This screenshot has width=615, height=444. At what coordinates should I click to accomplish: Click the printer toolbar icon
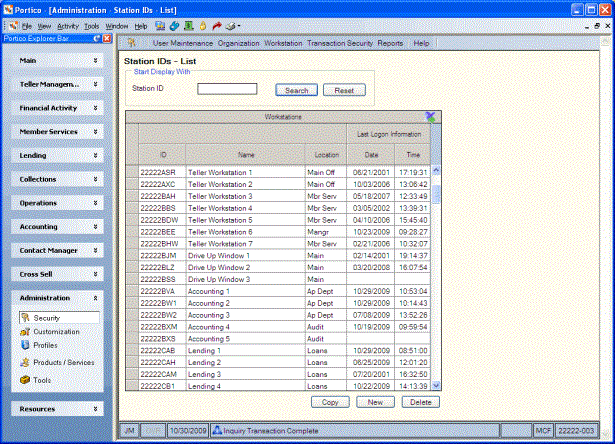tap(231, 26)
